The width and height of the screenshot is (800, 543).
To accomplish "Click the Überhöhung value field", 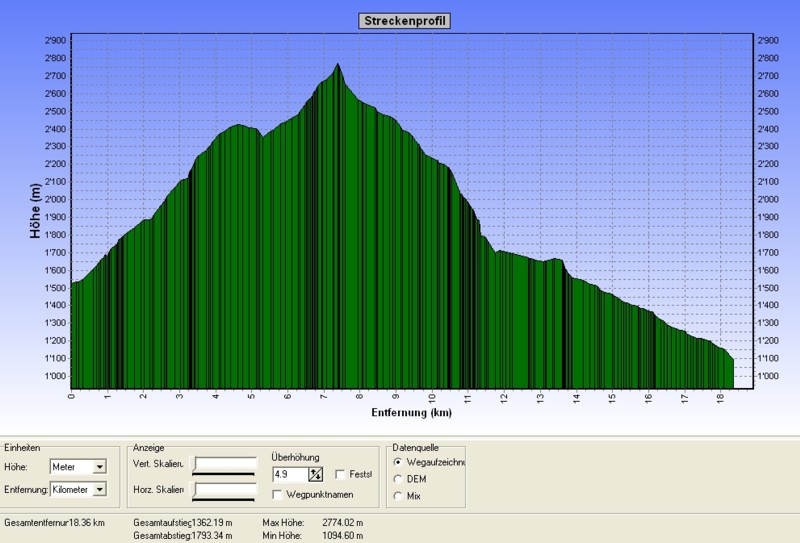I will tap(289, 474).
